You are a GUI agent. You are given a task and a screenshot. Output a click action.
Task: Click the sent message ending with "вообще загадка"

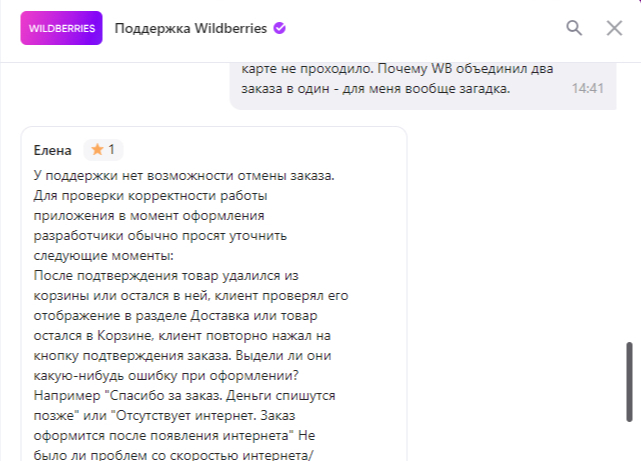[x=423, y=86]
